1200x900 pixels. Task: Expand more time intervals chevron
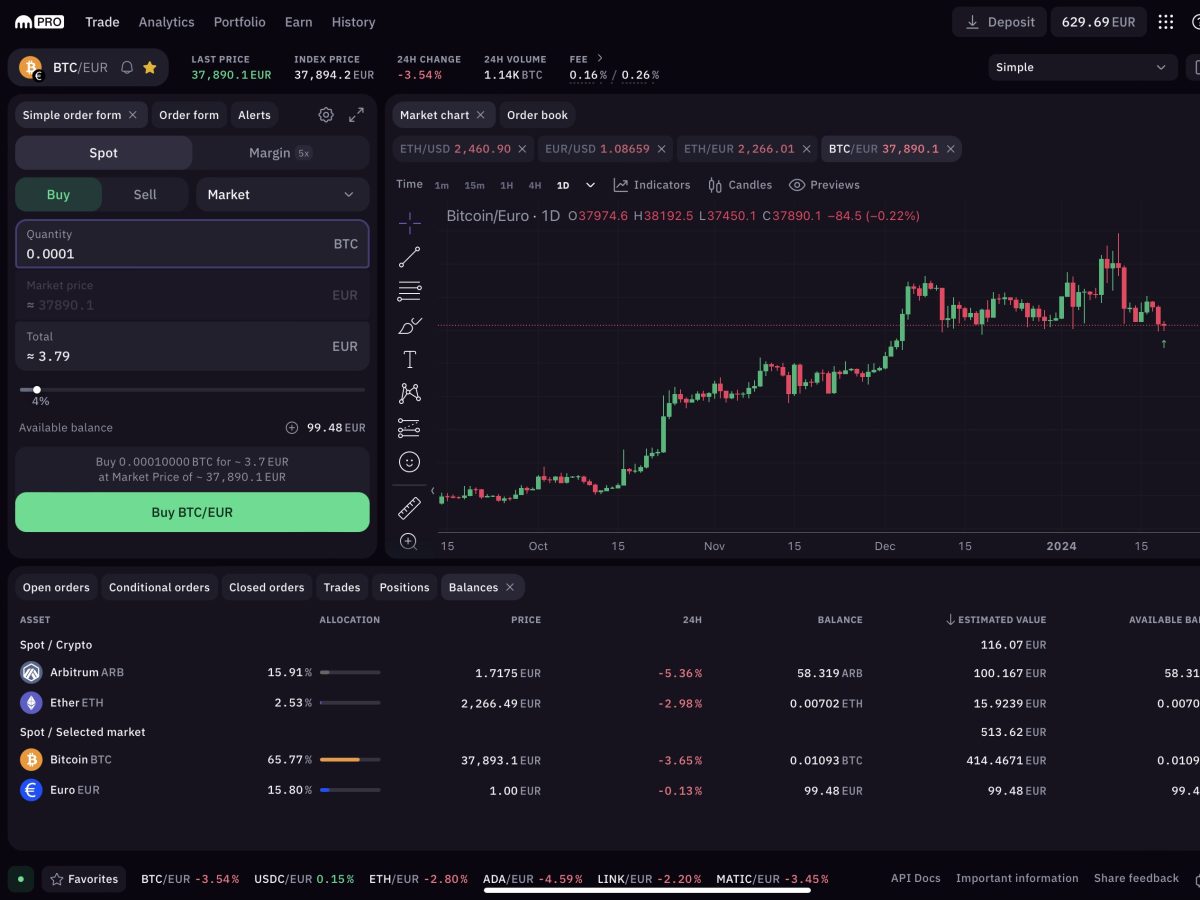(x=590, y=185)
